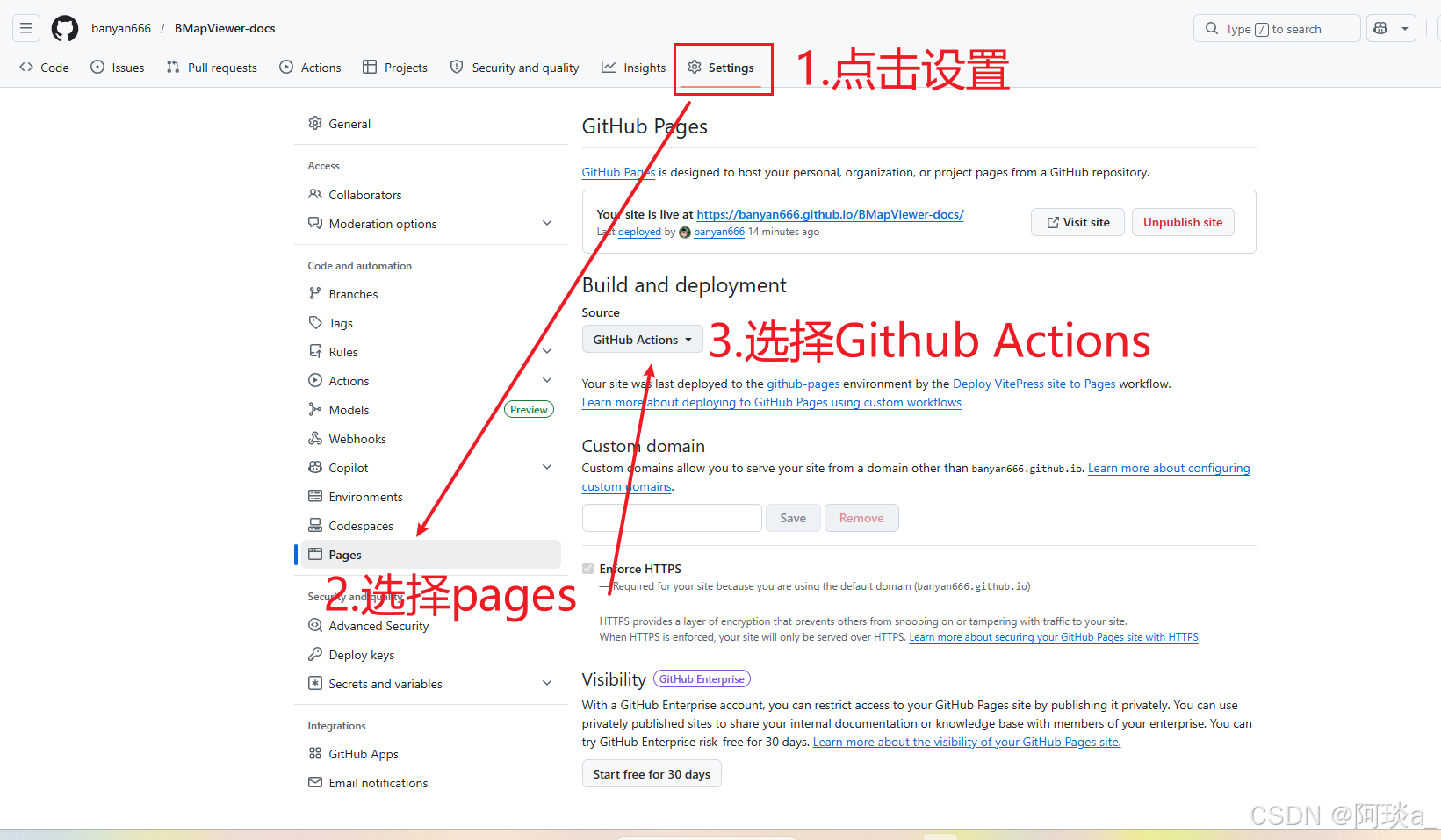Click GitHub Pages documentation link
The width and height of the screenshot is (1441, 840).
(x=618, y=173)
